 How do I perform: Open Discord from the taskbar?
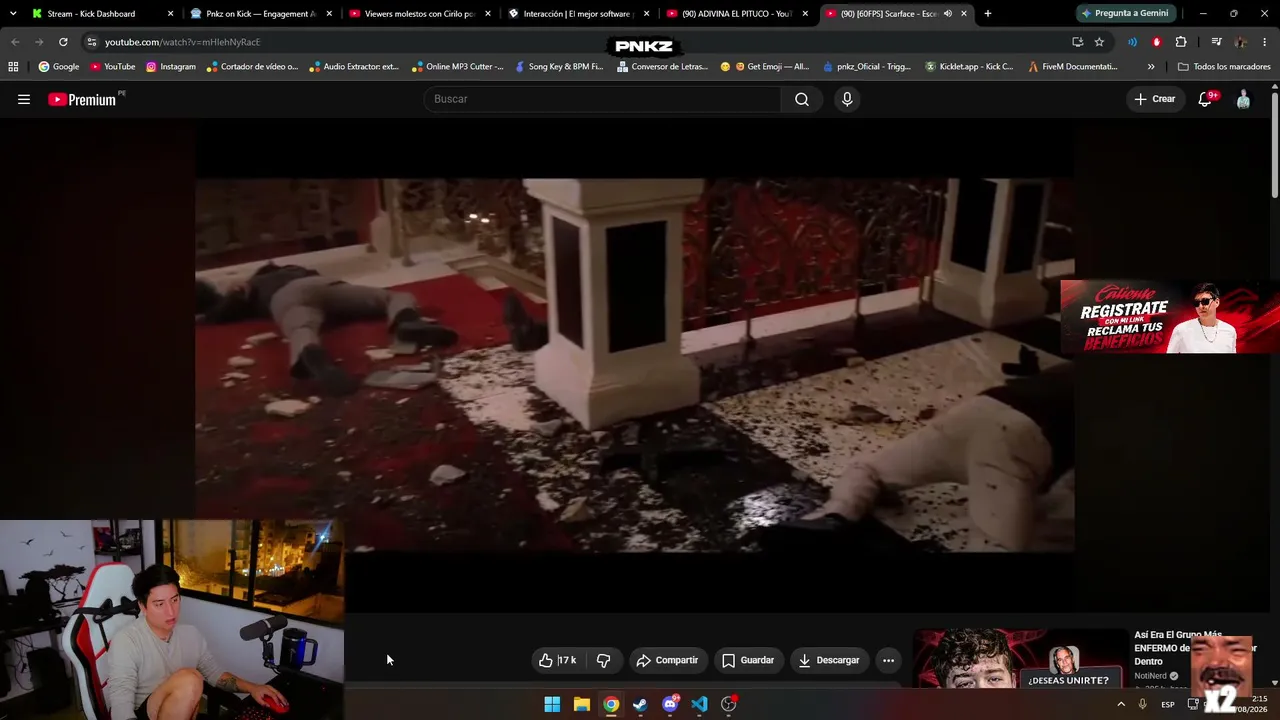click(x=670, y=704)
